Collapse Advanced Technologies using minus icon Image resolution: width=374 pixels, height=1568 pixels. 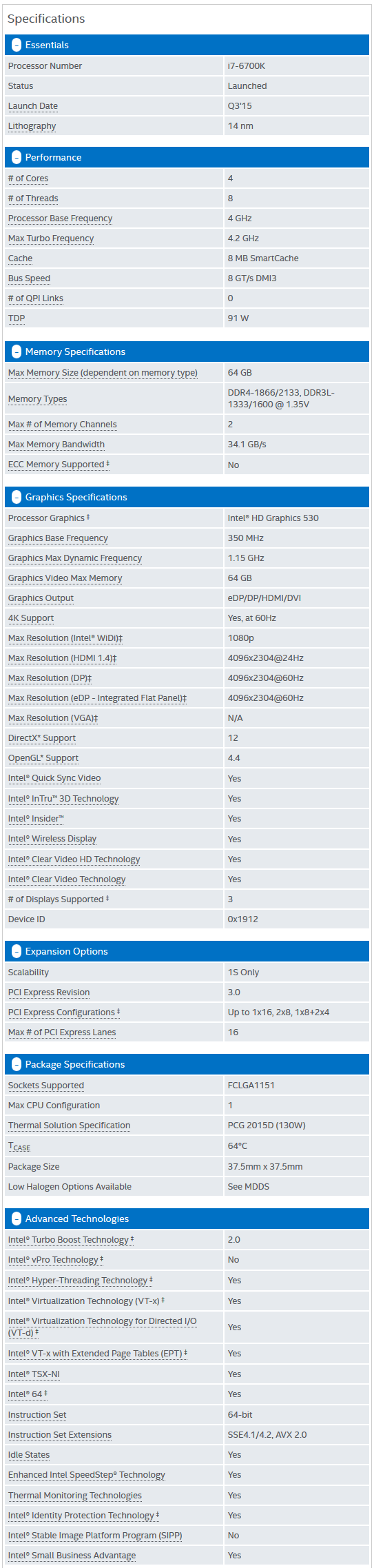click(17, 1219)
